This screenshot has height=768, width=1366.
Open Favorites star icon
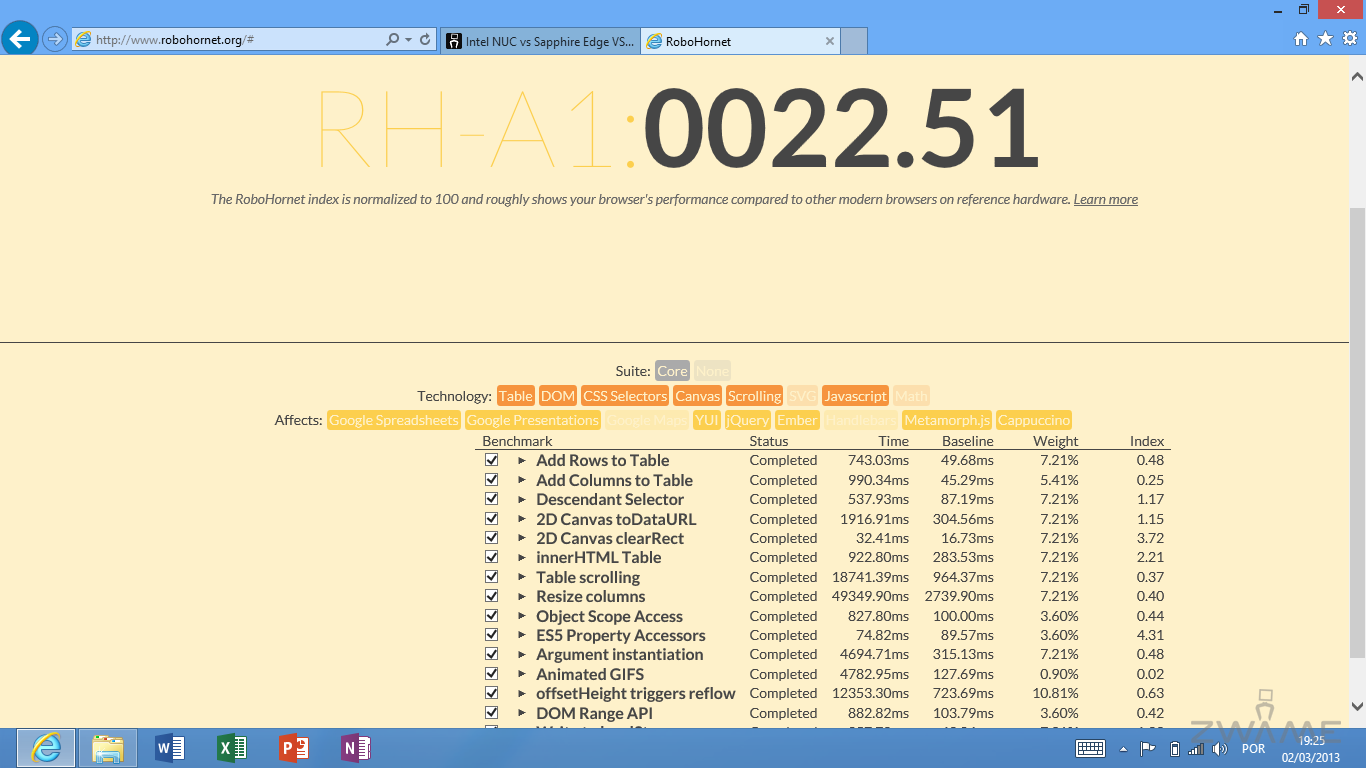[1326, 39]
